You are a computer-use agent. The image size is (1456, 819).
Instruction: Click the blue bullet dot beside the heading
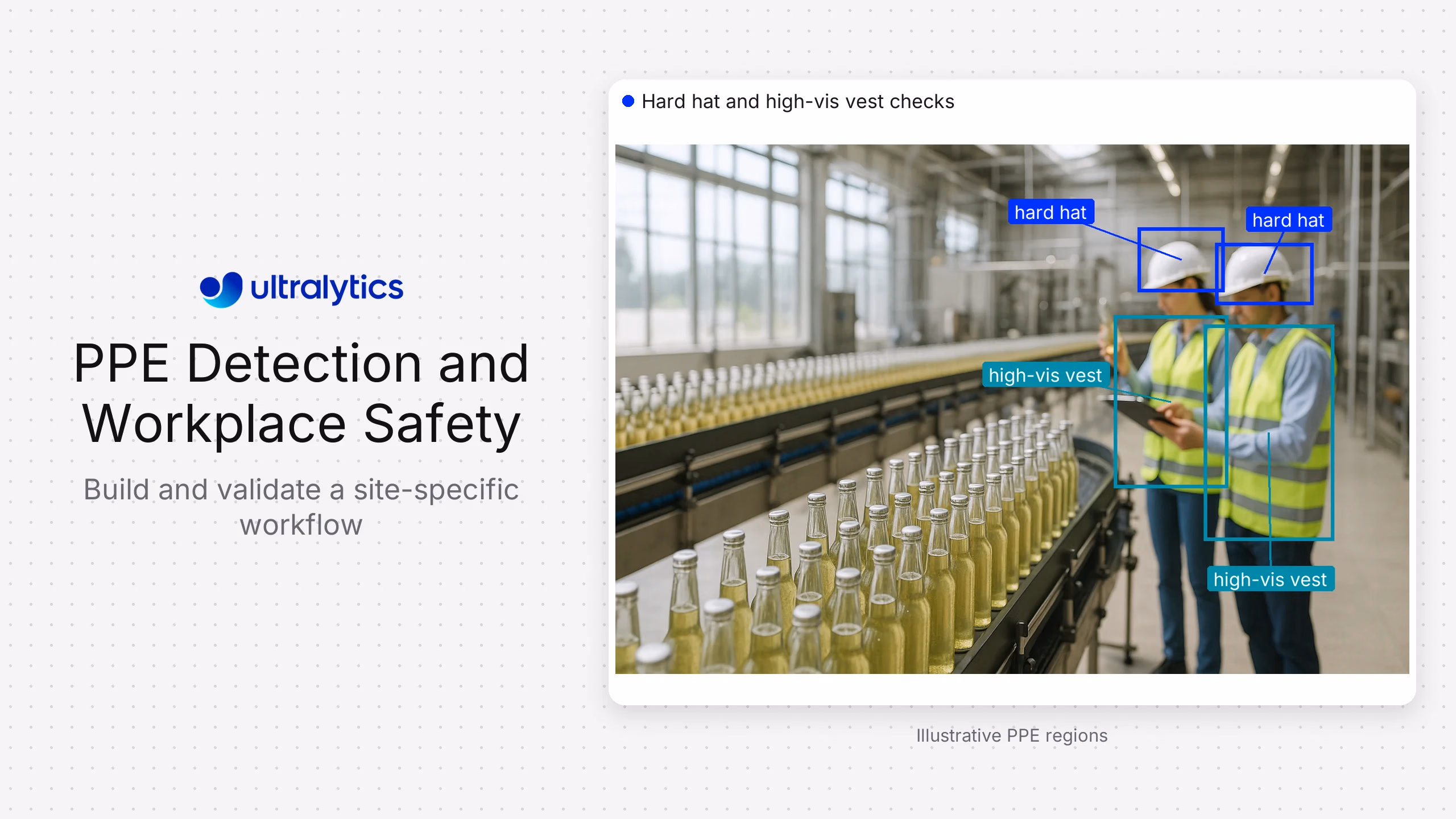(x=628, y=101)
